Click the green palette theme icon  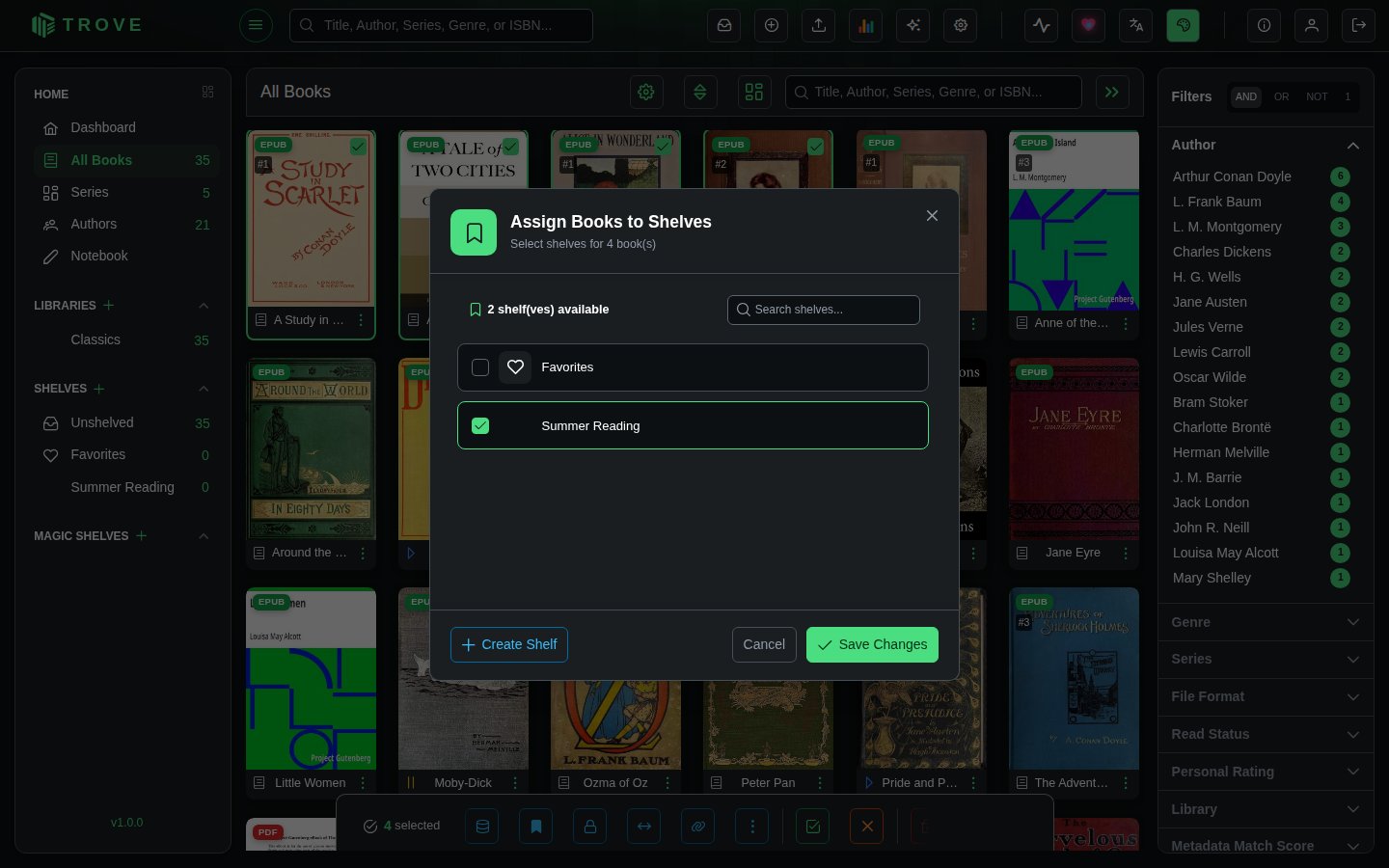(x=1184, y=25)
